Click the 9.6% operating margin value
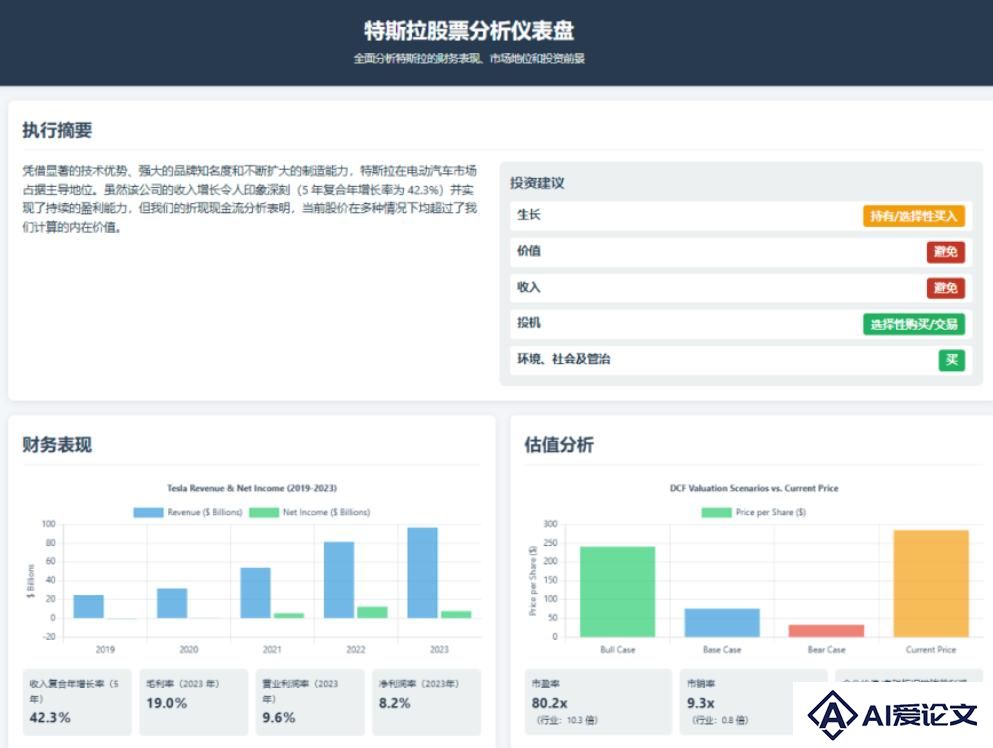Image resolution: width=993 pixels, height=748 pixels. click(x=279, y=718)
